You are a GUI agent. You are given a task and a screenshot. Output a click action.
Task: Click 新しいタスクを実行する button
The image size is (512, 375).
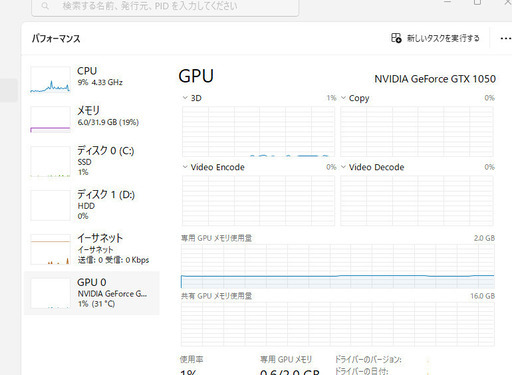435,38
